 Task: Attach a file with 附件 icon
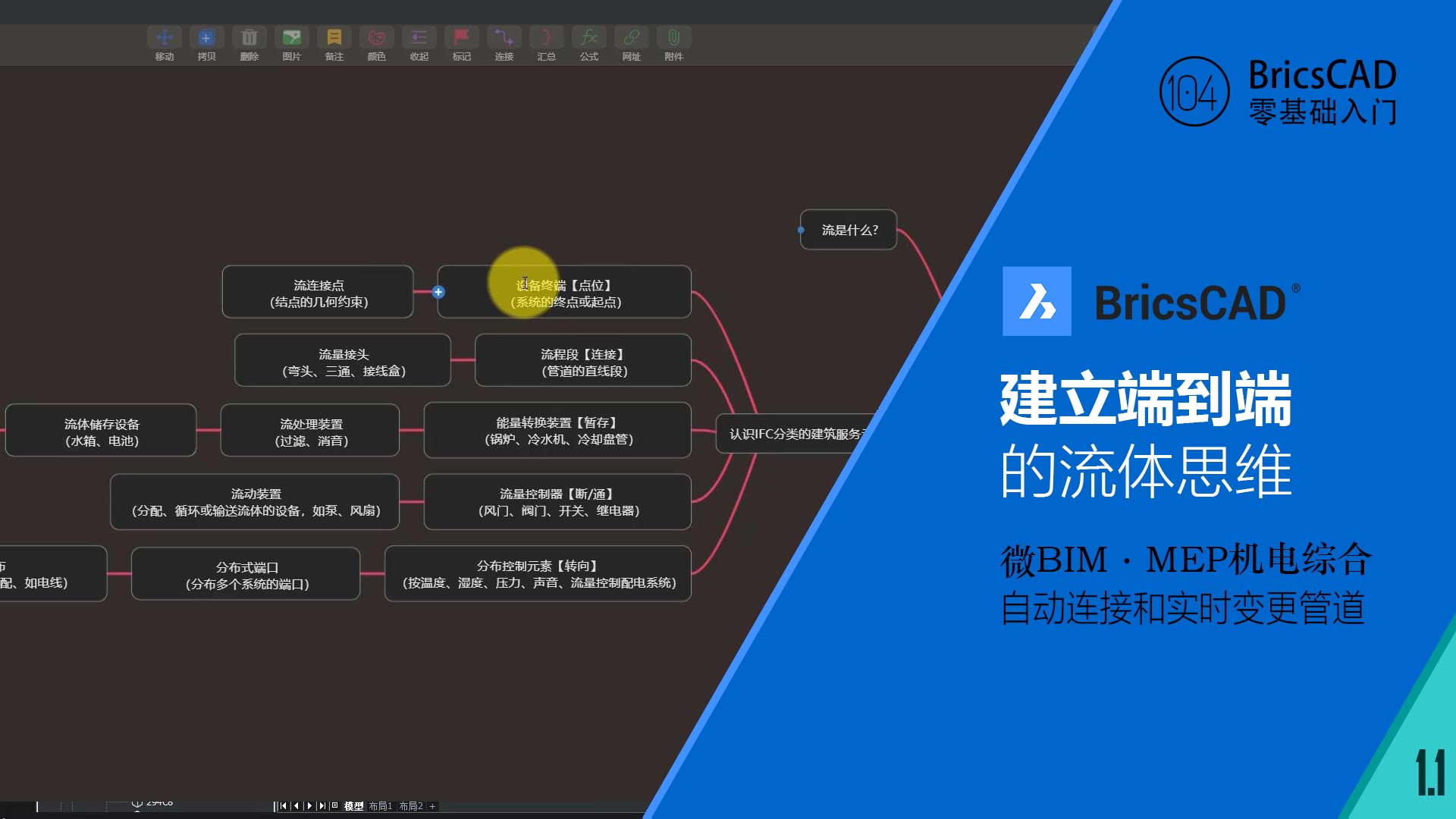click(x=673, y=38)
